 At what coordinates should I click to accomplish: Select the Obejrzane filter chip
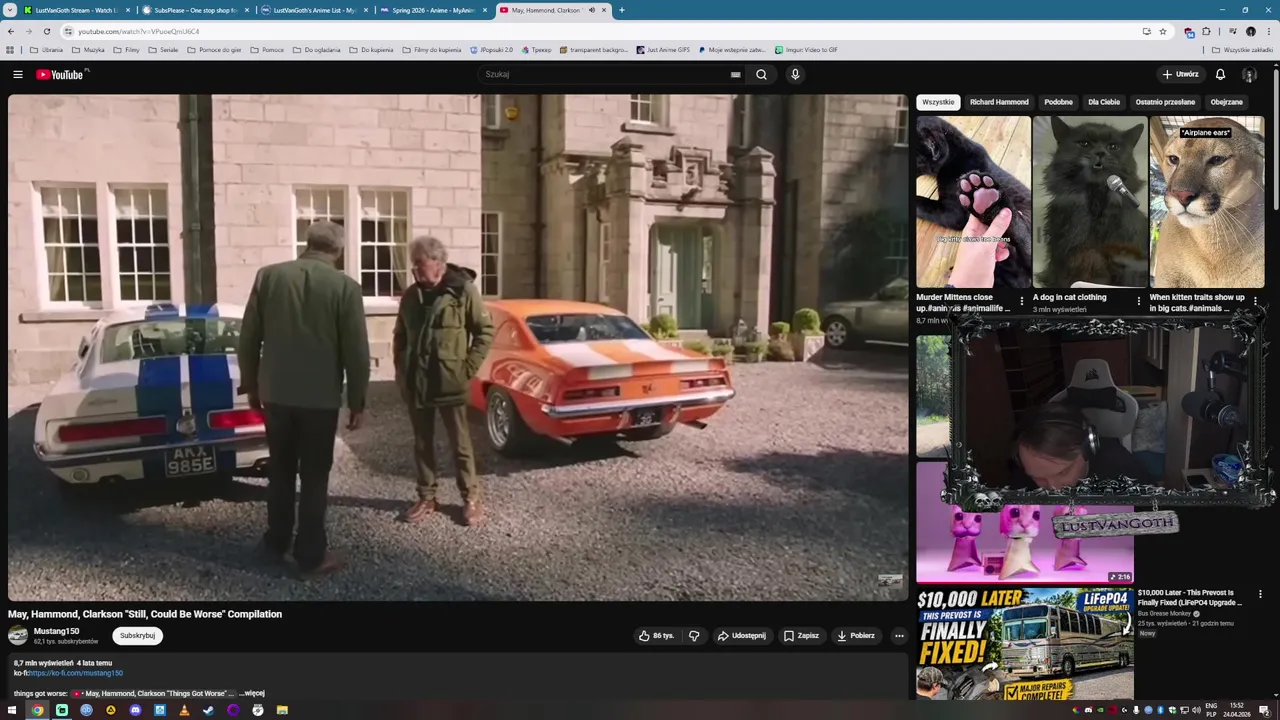1226,102
